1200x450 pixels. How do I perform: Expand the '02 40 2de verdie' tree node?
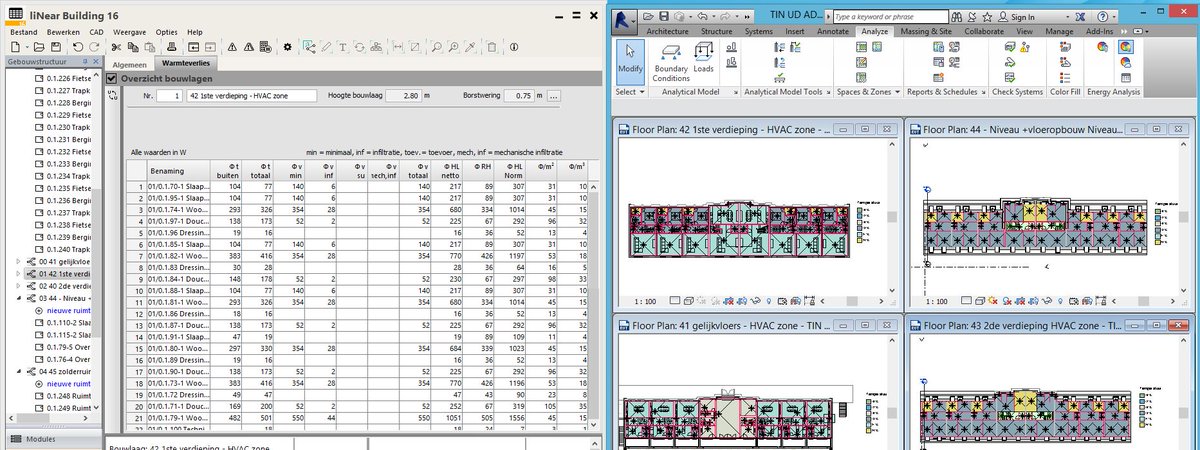point(19,285)
